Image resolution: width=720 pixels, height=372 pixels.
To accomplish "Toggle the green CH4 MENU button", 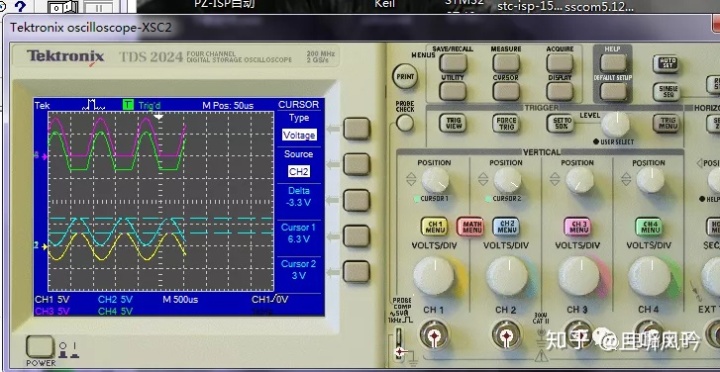I will 649,226.
